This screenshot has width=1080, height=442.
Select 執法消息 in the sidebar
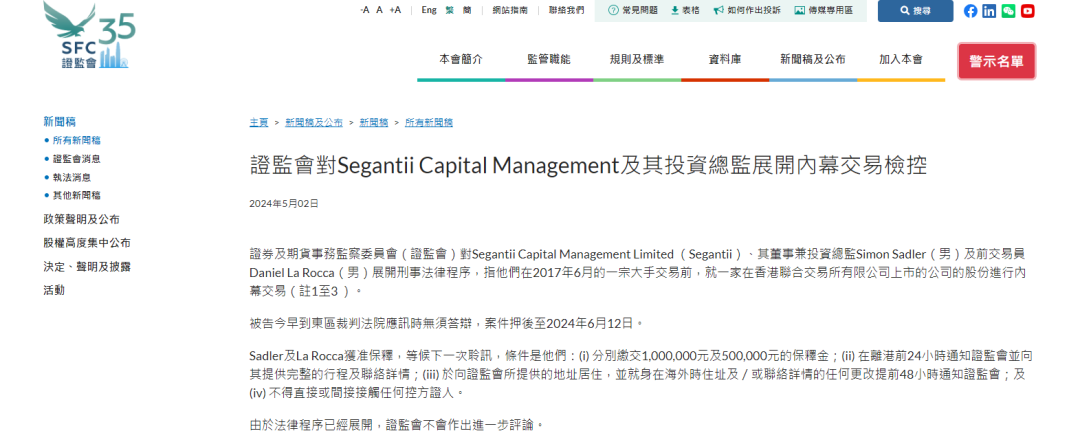pos(72,178)
